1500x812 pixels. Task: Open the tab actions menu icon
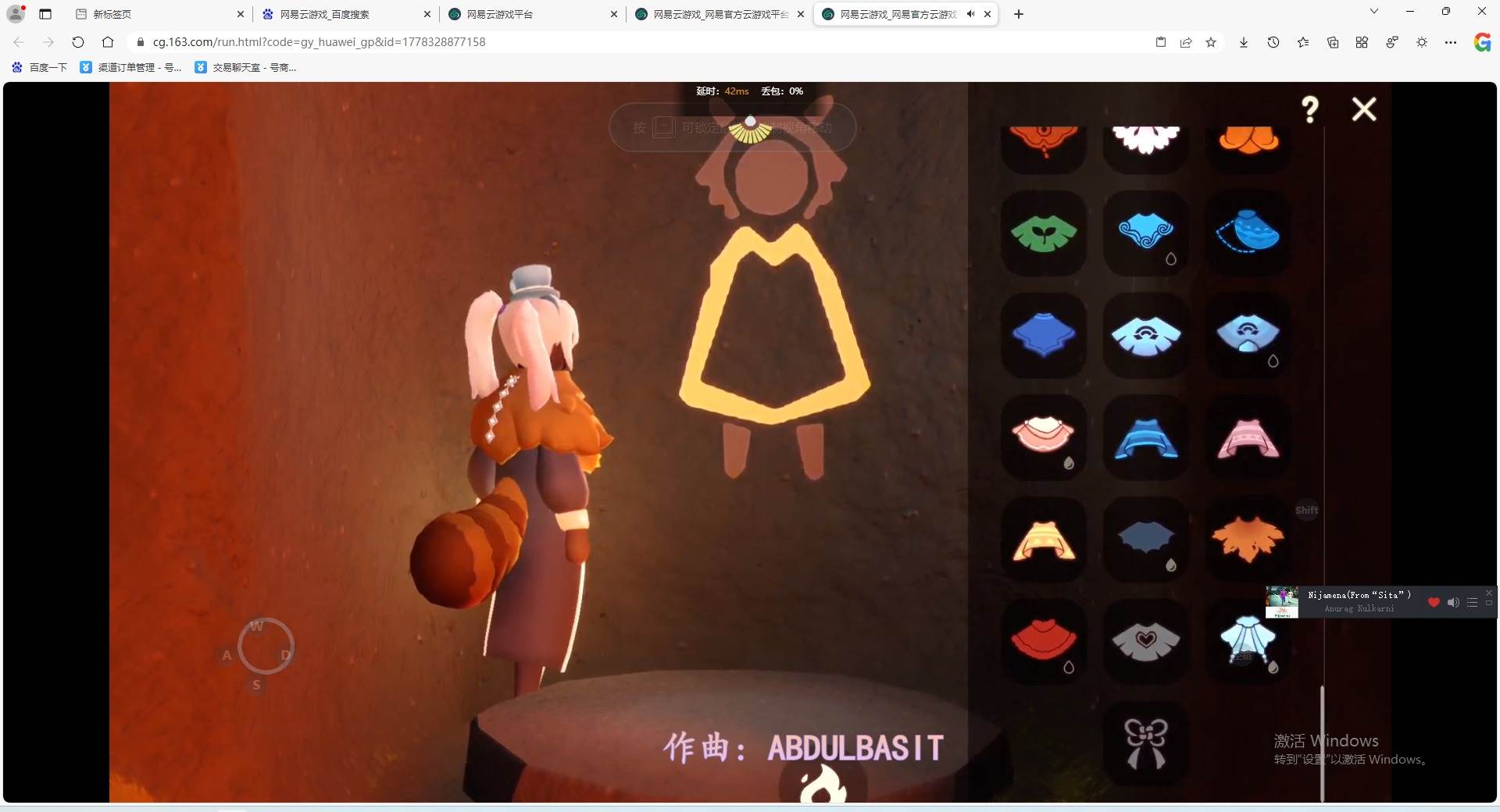click(x=45, y=14)
